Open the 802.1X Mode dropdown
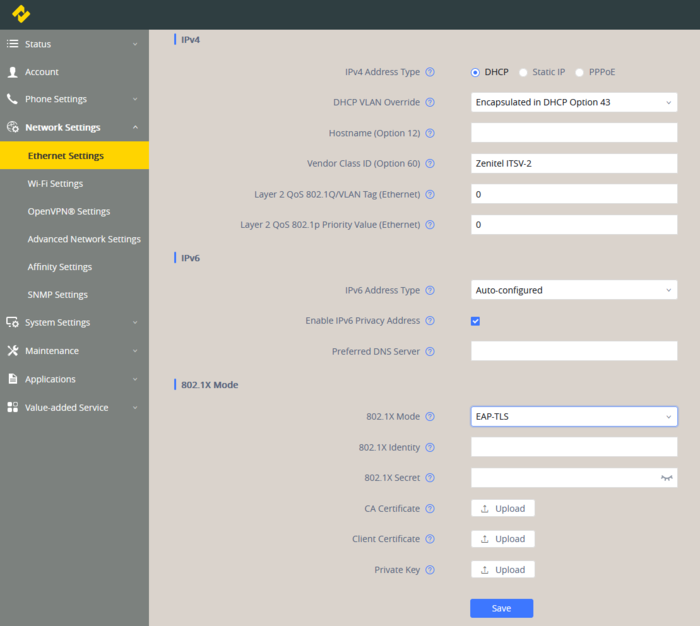This screenshot has height=626, width=700. [574, 417]
